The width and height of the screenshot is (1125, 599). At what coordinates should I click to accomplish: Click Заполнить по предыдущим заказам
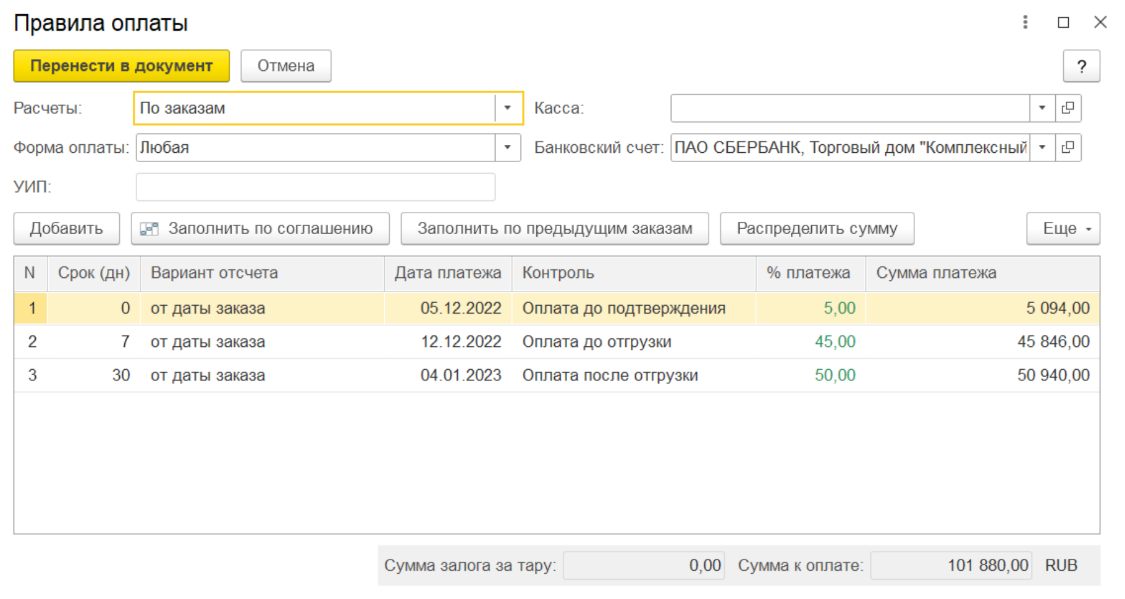click(x=554, y=229)
